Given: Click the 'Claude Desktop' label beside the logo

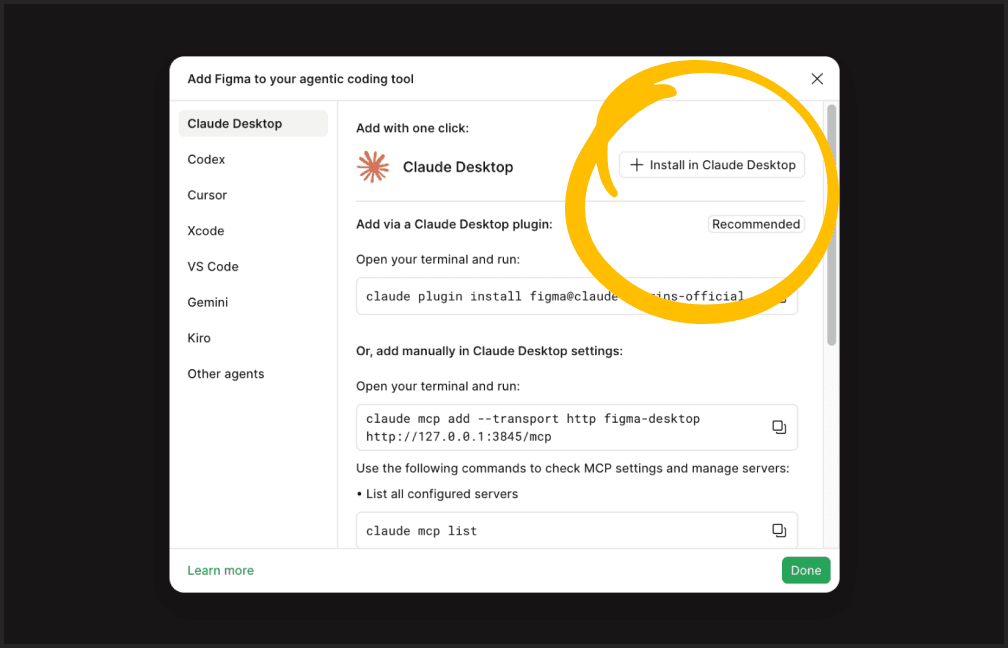Looking at the screenshot, I should [x=458, y=167].
